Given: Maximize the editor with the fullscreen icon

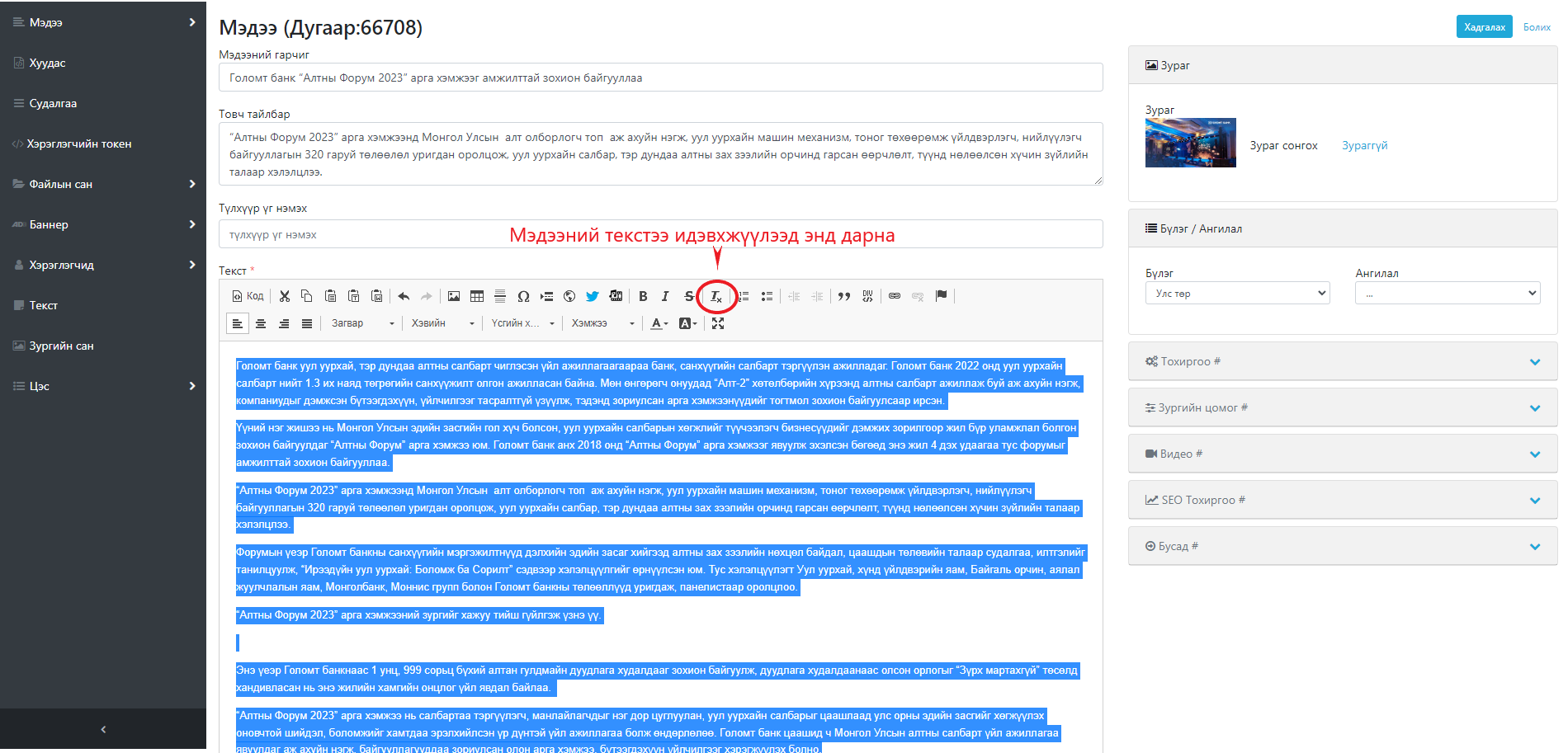Looking at the screenshot, I should (x=718, y=323).
